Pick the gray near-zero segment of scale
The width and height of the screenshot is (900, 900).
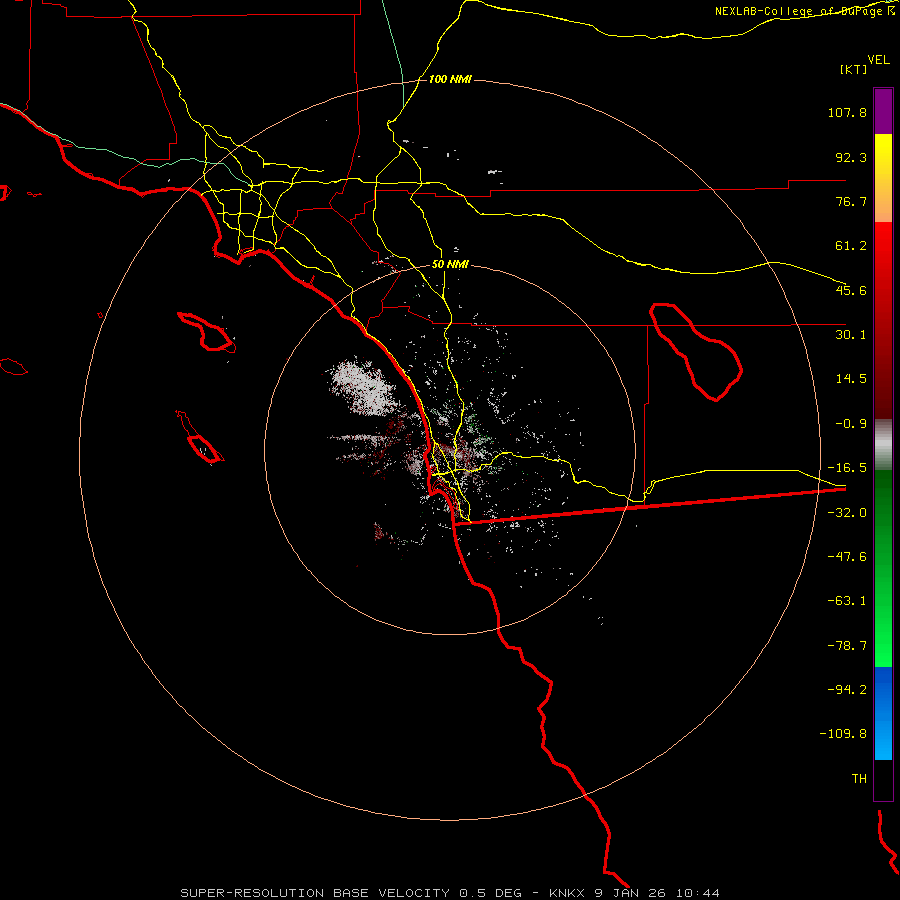pos(883,445)
